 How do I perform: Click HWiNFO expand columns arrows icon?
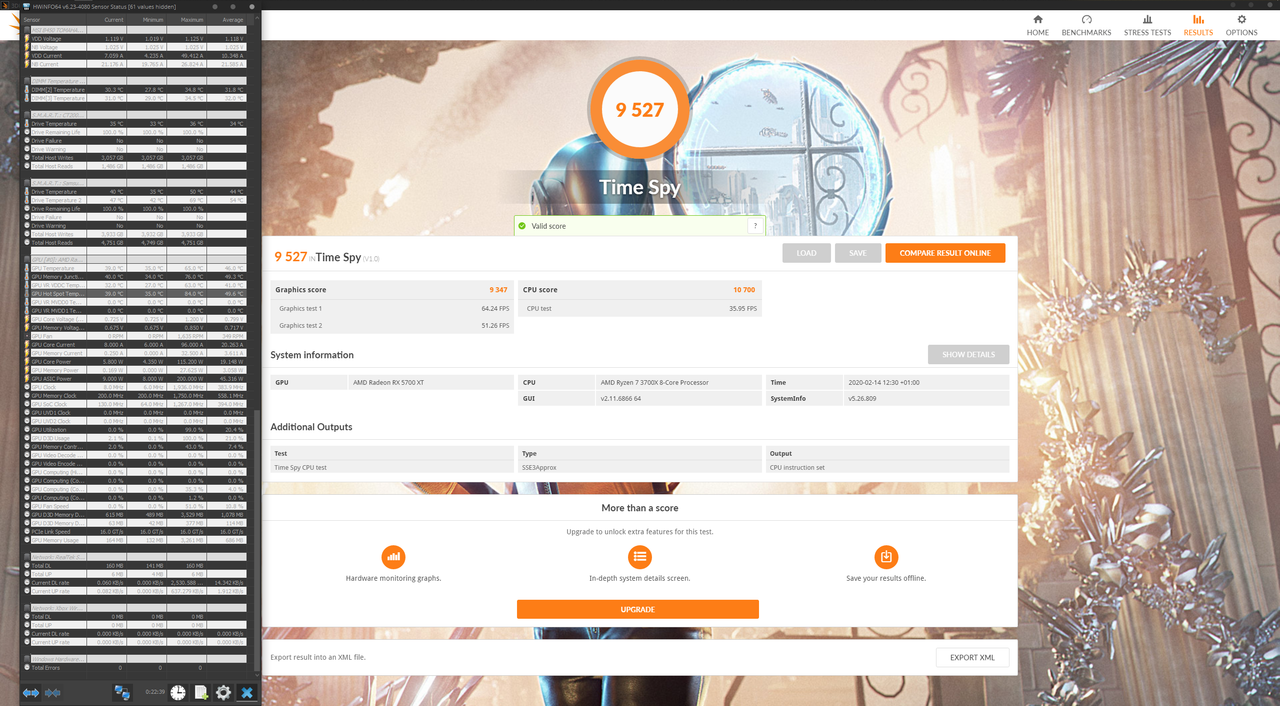click(x=31, y=692)
